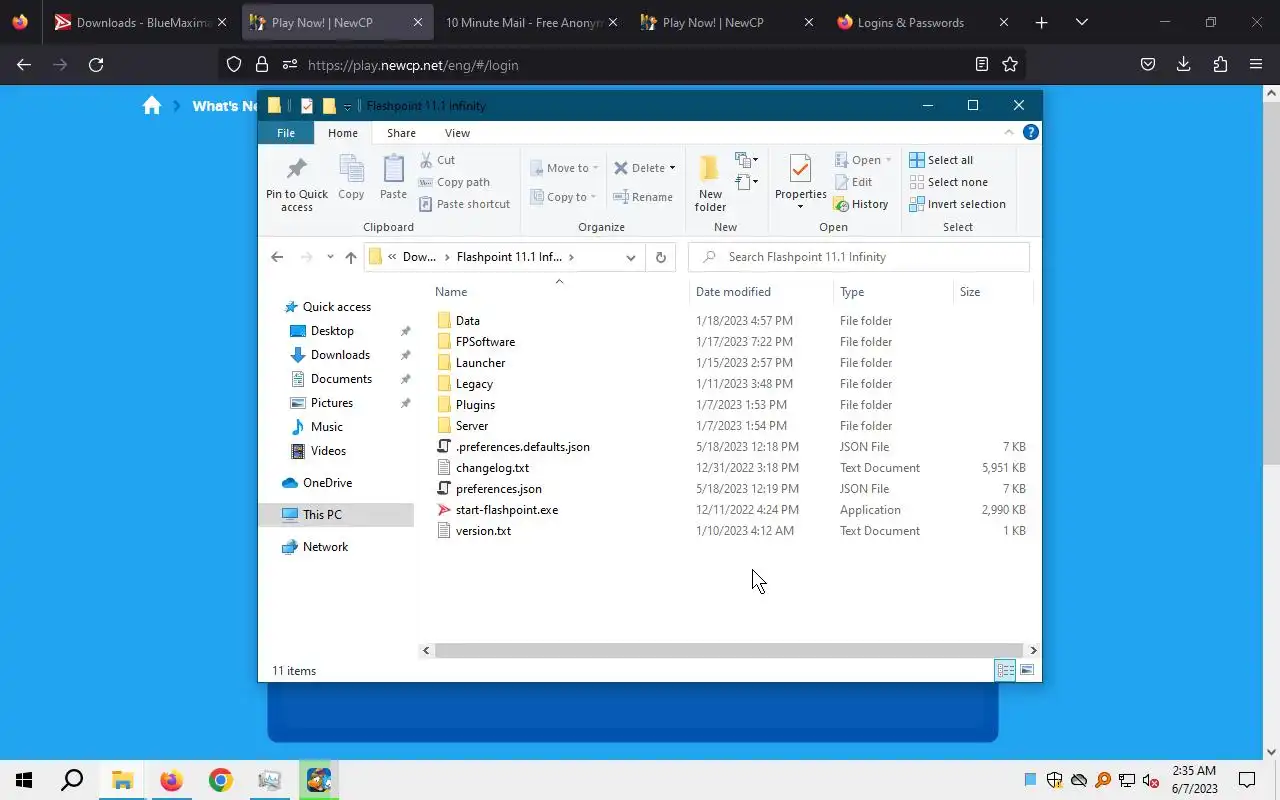This screenshot has height=800, width=1280.
Task: Click the Cut scissors icon
Action: (426, 160)
